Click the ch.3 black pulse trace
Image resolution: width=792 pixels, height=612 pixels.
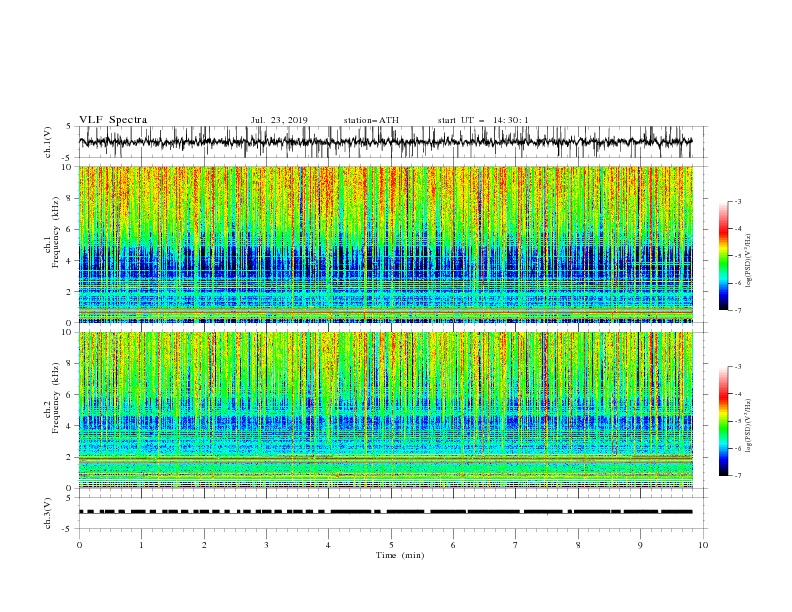pos(385,512)
